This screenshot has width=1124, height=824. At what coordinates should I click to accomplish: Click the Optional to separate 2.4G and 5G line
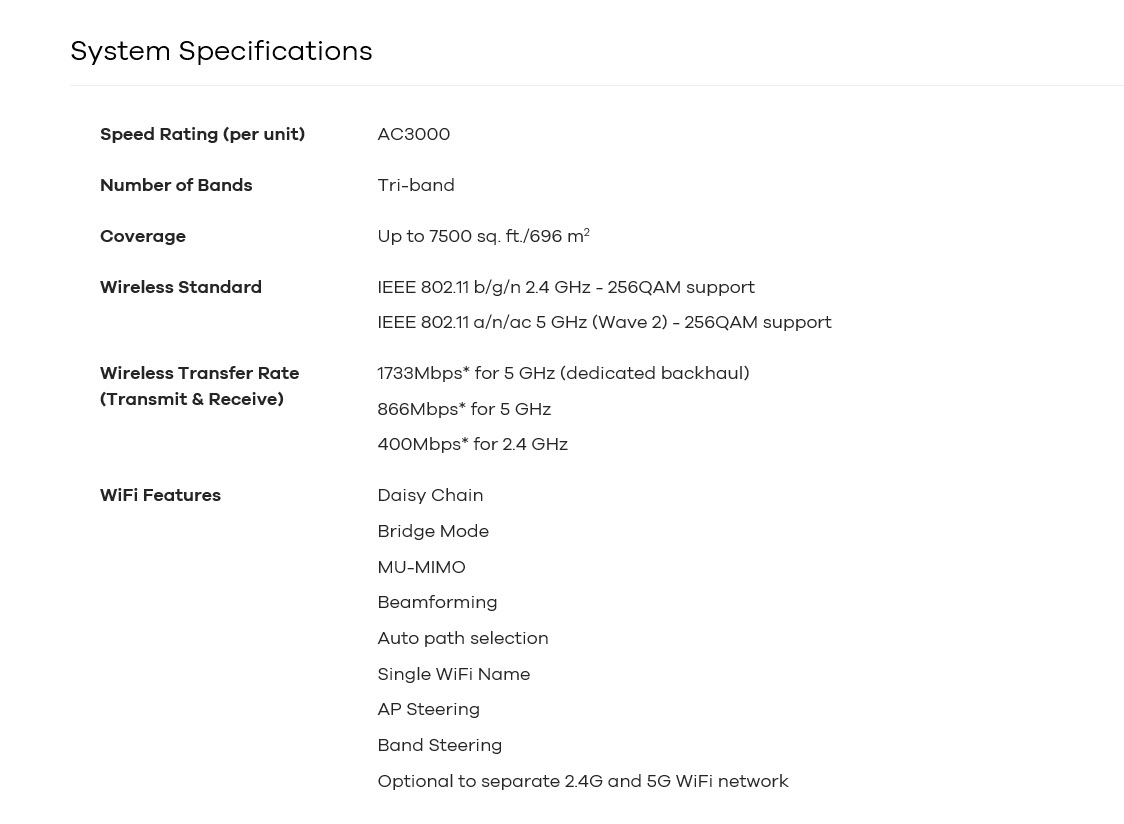click(583, 781)
